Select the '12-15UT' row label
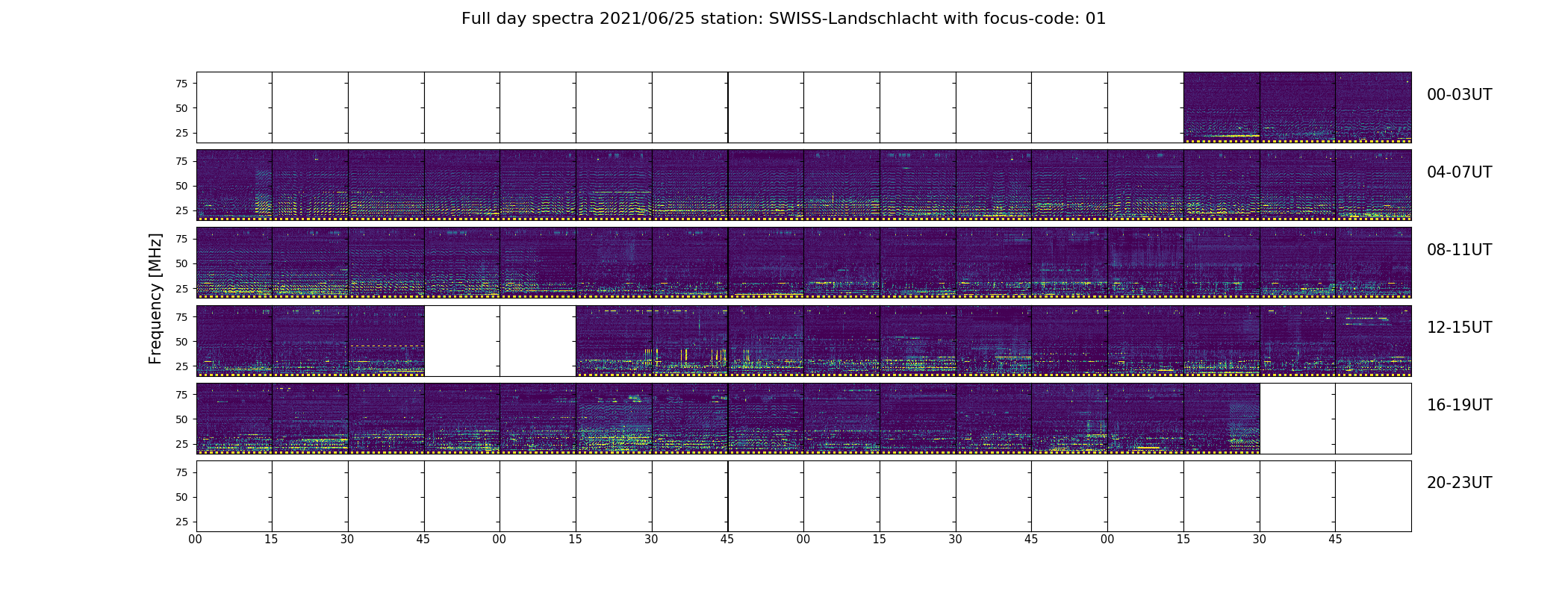This screenshot has height=597, width=1568. (x=1459, y=328)
